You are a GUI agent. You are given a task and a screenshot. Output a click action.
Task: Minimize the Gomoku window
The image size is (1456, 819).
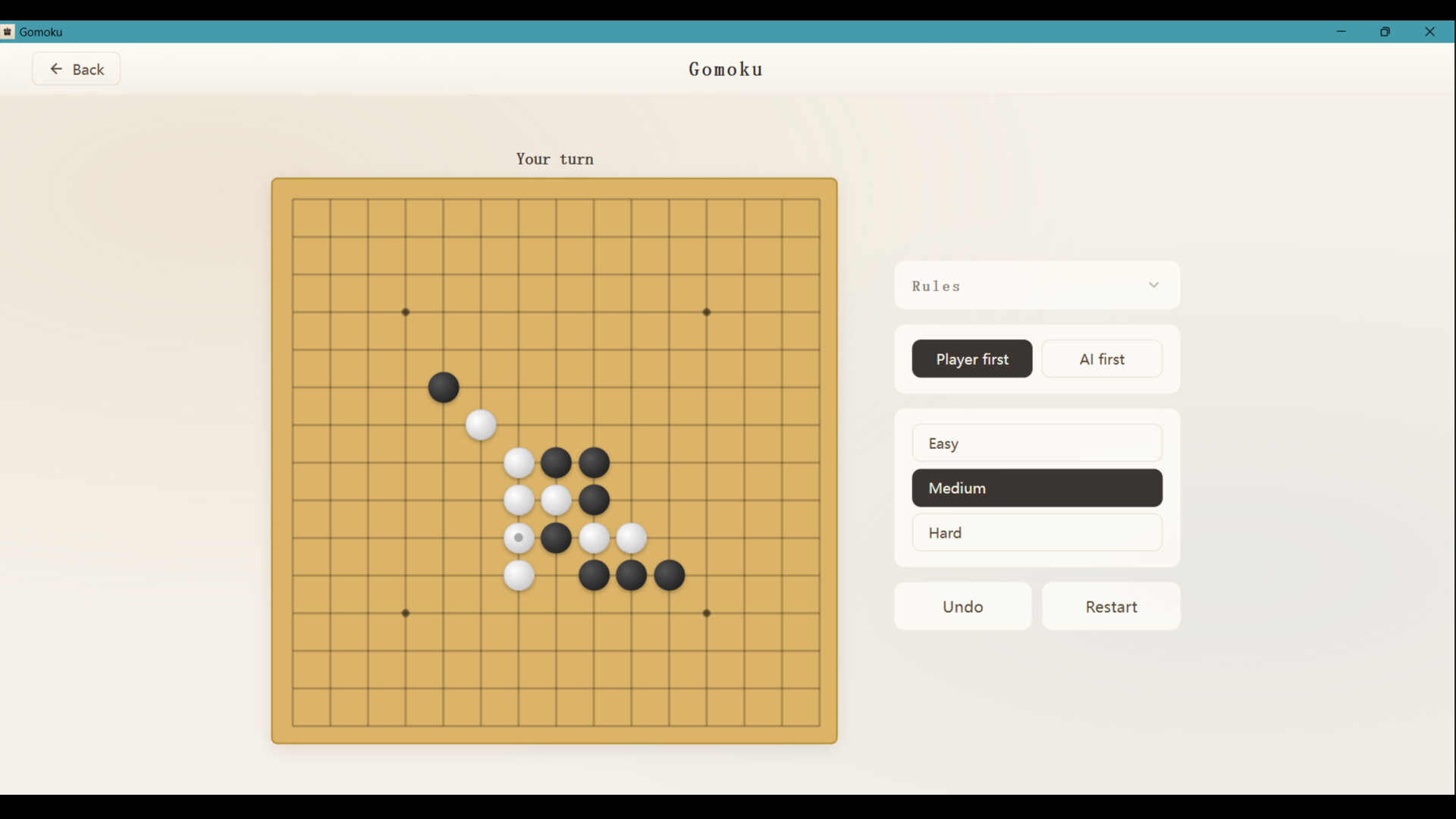[x=1341, y=32]
